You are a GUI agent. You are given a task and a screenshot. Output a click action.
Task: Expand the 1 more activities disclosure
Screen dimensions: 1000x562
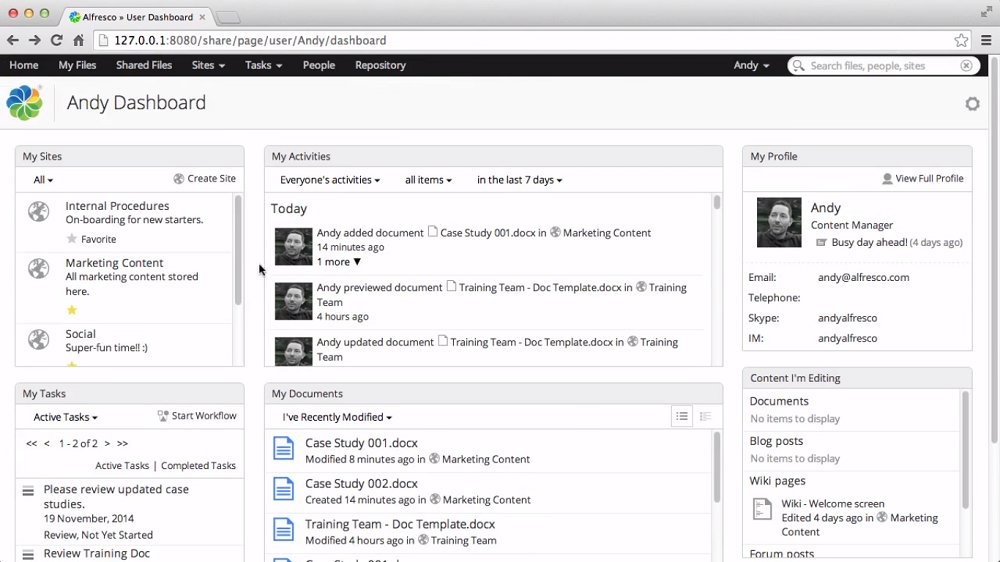(339, 262)
